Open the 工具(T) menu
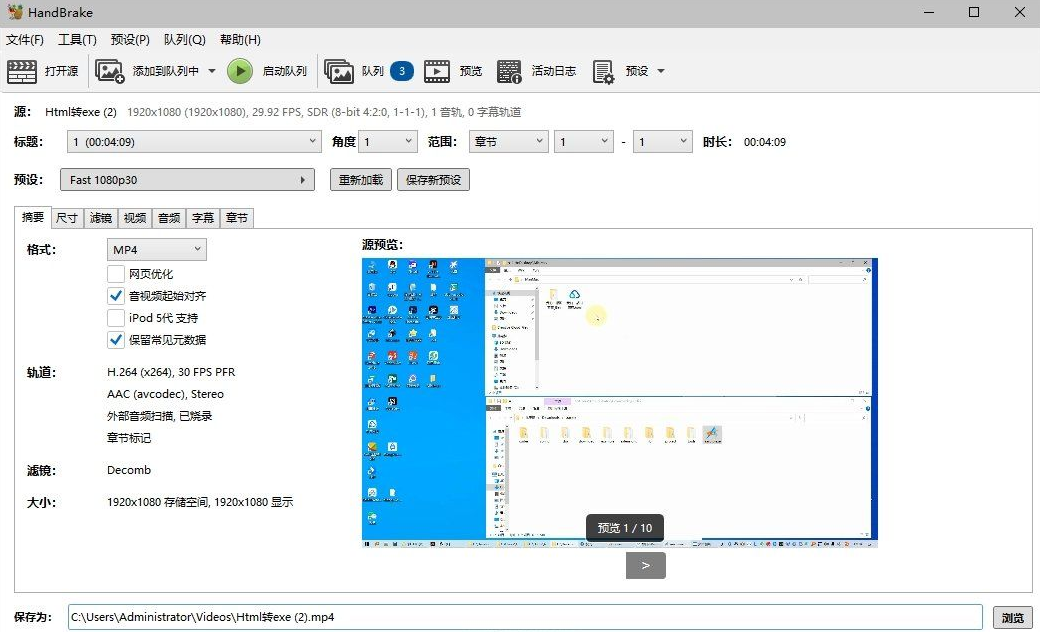Screen dimensions: 1040x632 tap(77, 40)
